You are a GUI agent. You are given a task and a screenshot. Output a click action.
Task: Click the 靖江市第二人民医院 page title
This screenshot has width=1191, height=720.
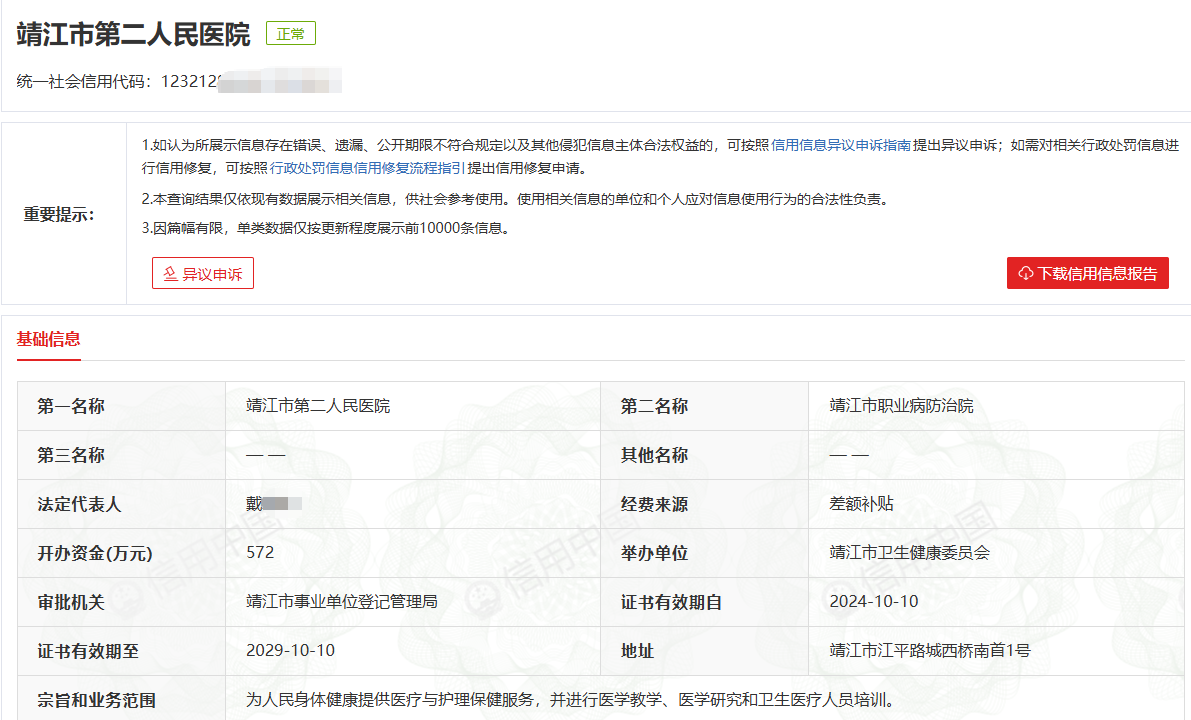tap(133, 35)
